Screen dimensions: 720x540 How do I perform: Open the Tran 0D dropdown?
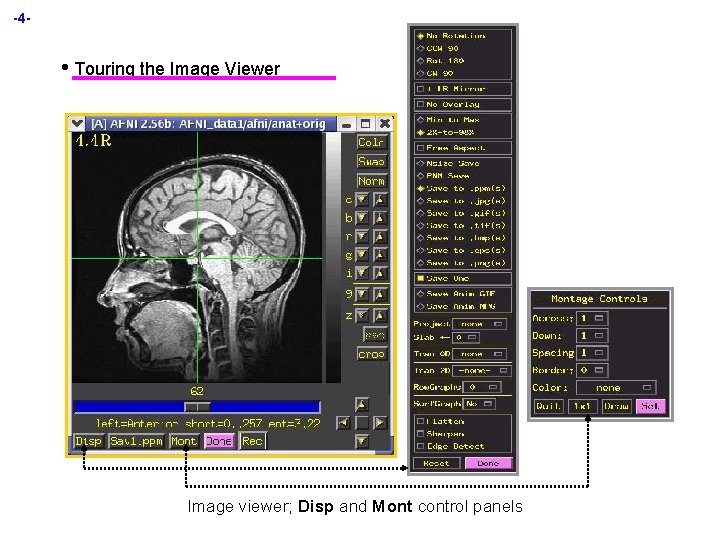point(479,354)
